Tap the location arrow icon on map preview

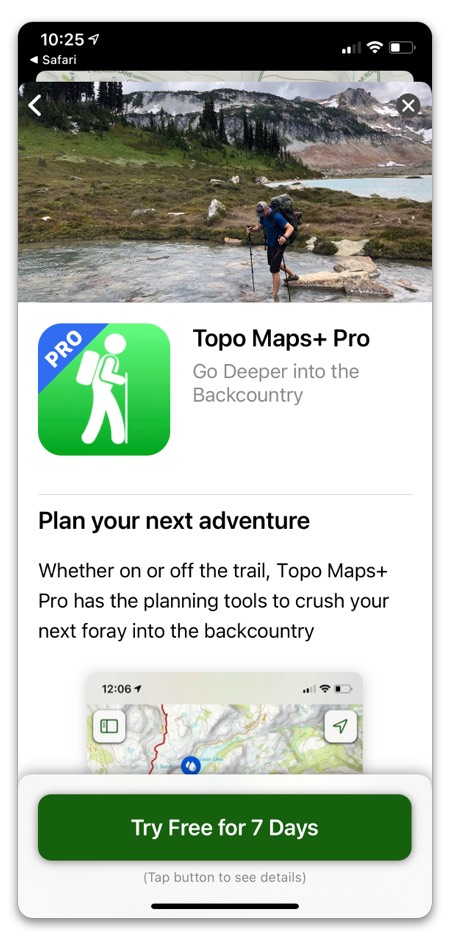340,727
